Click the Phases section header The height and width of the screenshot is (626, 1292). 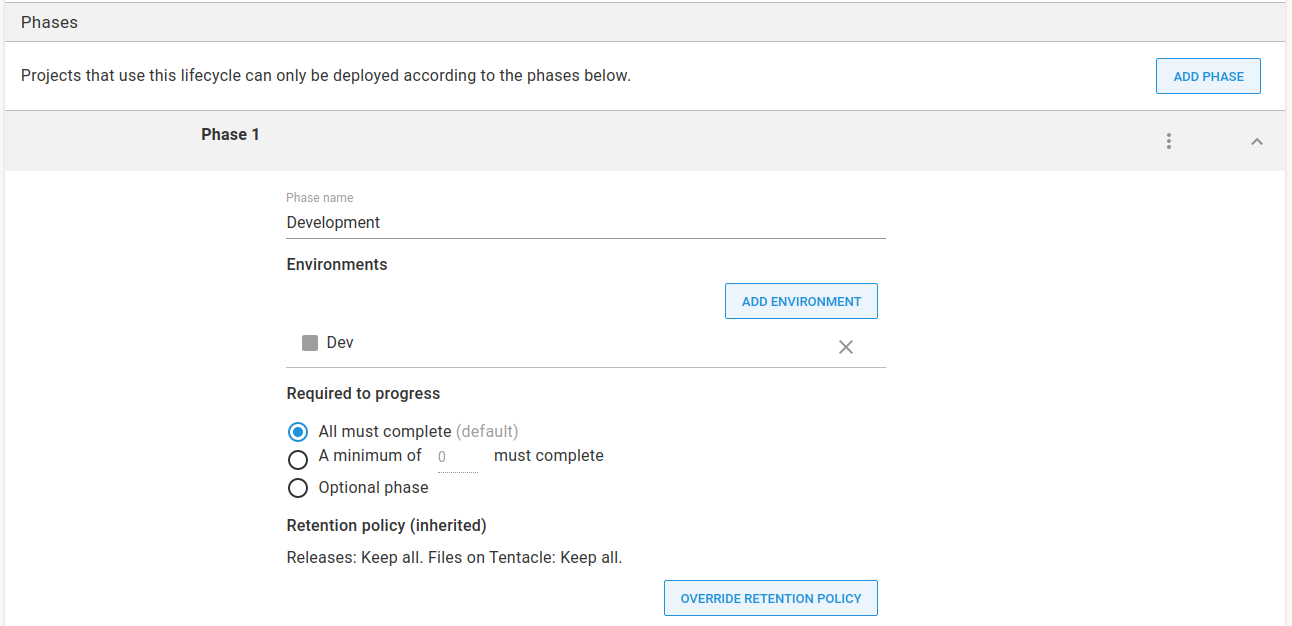click(x=49, y=21)
